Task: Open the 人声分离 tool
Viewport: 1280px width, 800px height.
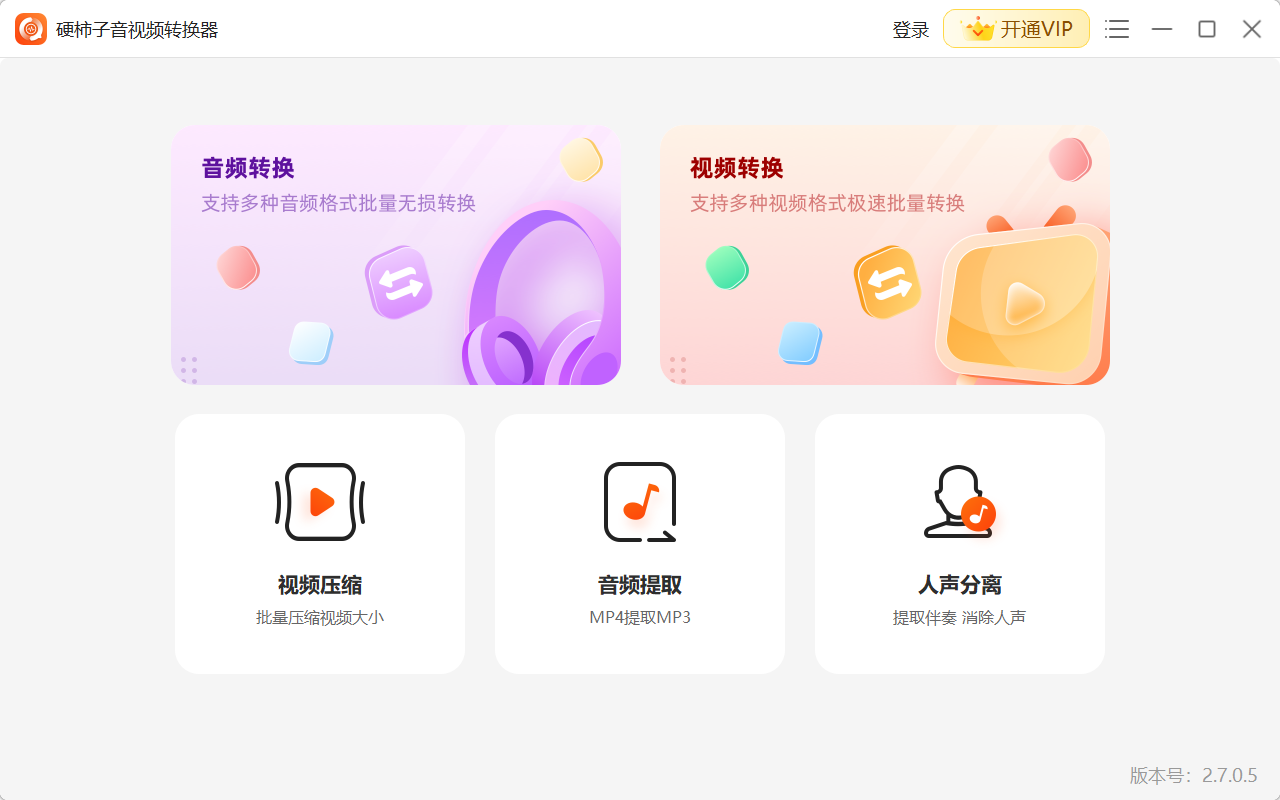Action: [960, 544]
